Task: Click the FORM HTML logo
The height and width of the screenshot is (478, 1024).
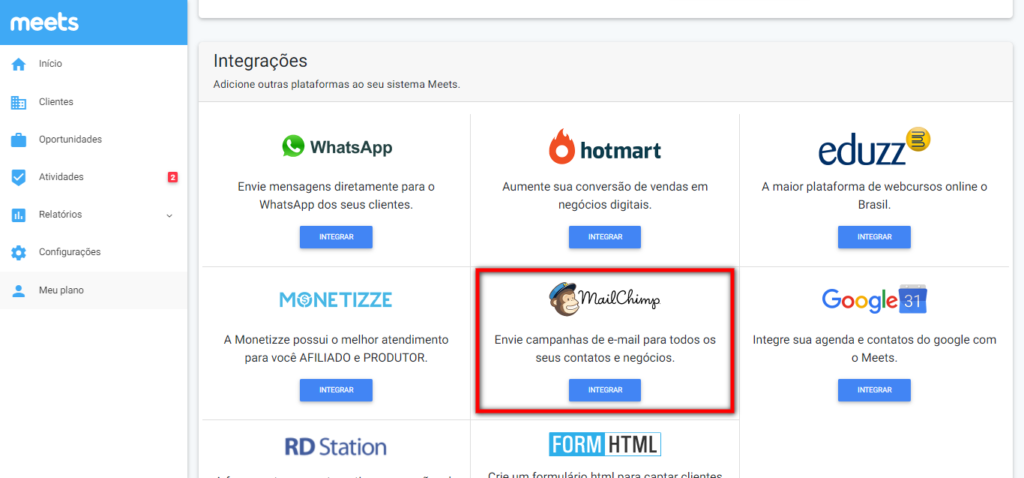Action: click(605, 444)
